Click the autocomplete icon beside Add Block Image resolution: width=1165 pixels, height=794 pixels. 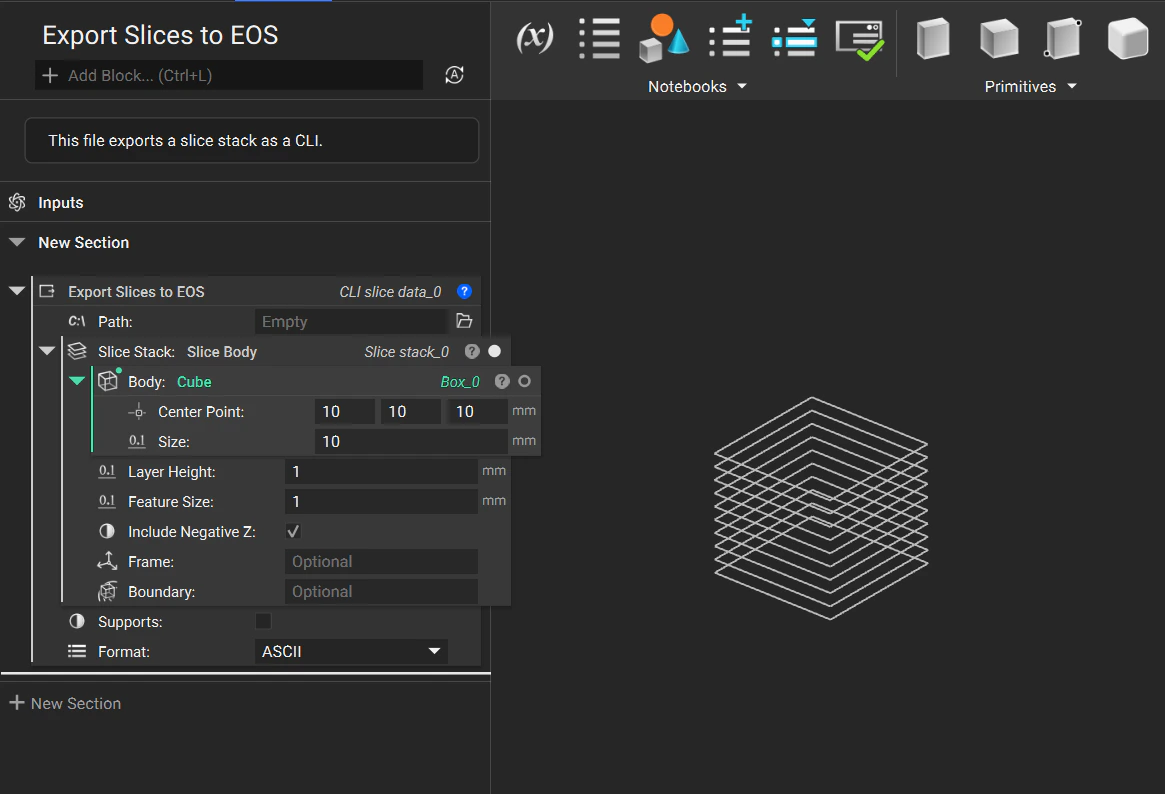point(454,74)
